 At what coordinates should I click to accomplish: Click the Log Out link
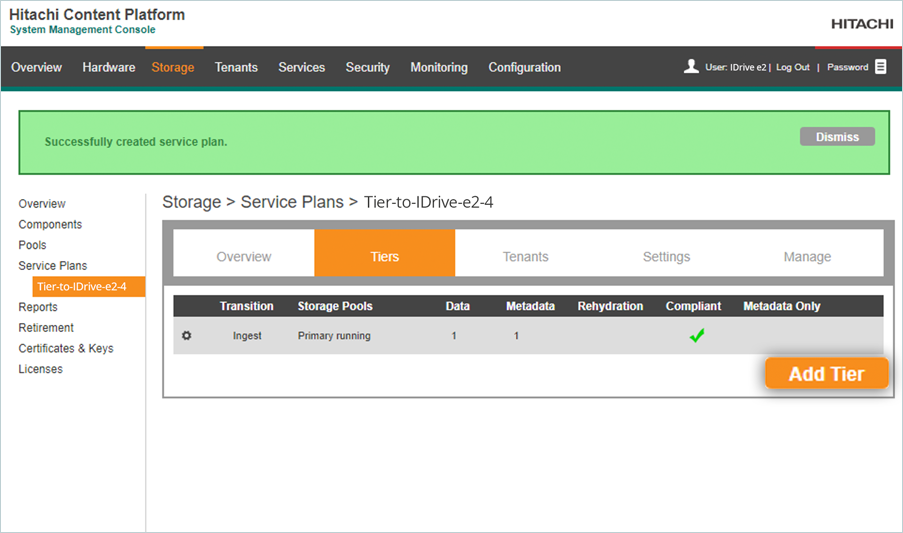[x=793, y=68]
